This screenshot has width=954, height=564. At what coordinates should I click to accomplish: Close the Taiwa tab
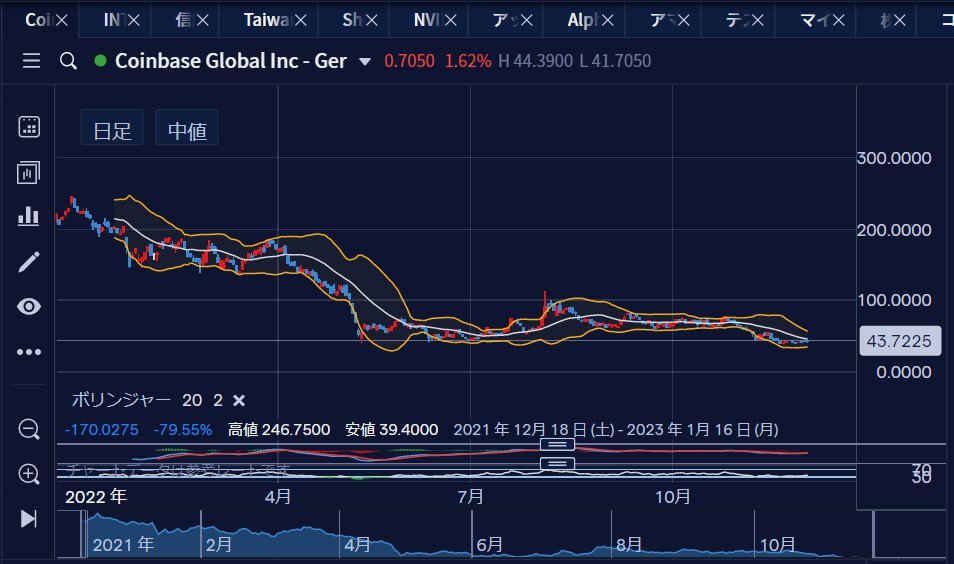point(301,21)
